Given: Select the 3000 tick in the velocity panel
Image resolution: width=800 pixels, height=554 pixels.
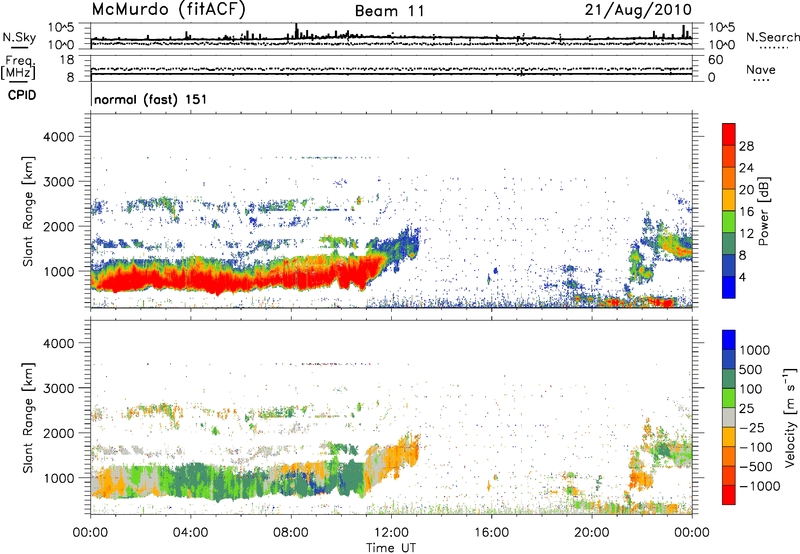Looking at the screenshot, I should (59, 388).
